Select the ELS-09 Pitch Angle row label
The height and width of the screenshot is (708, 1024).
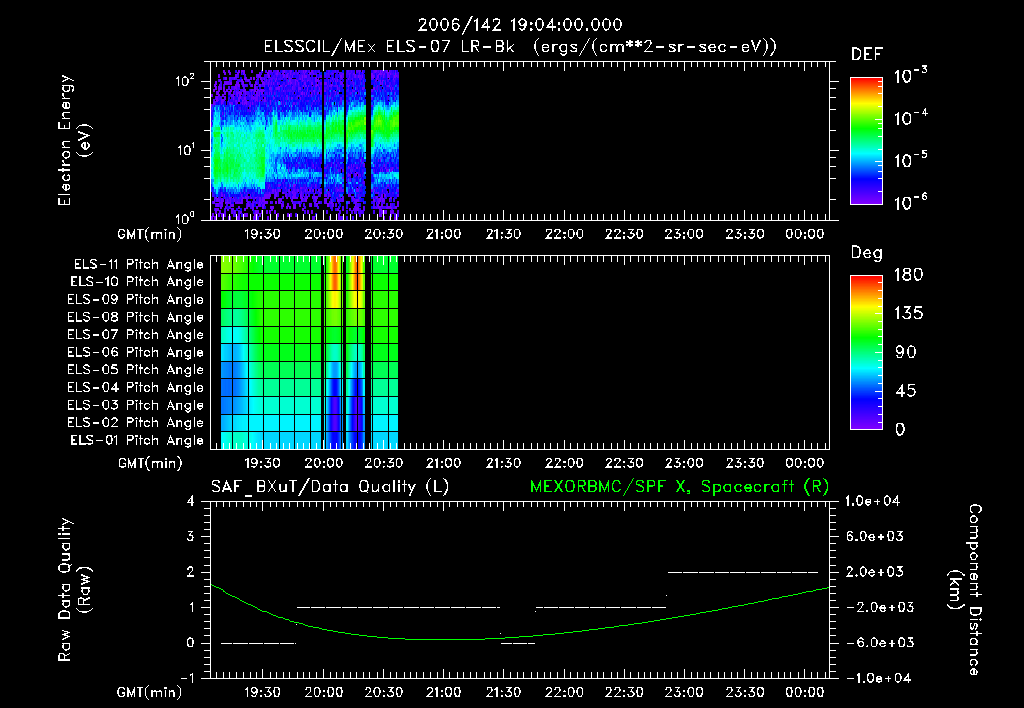click(136, 300)
